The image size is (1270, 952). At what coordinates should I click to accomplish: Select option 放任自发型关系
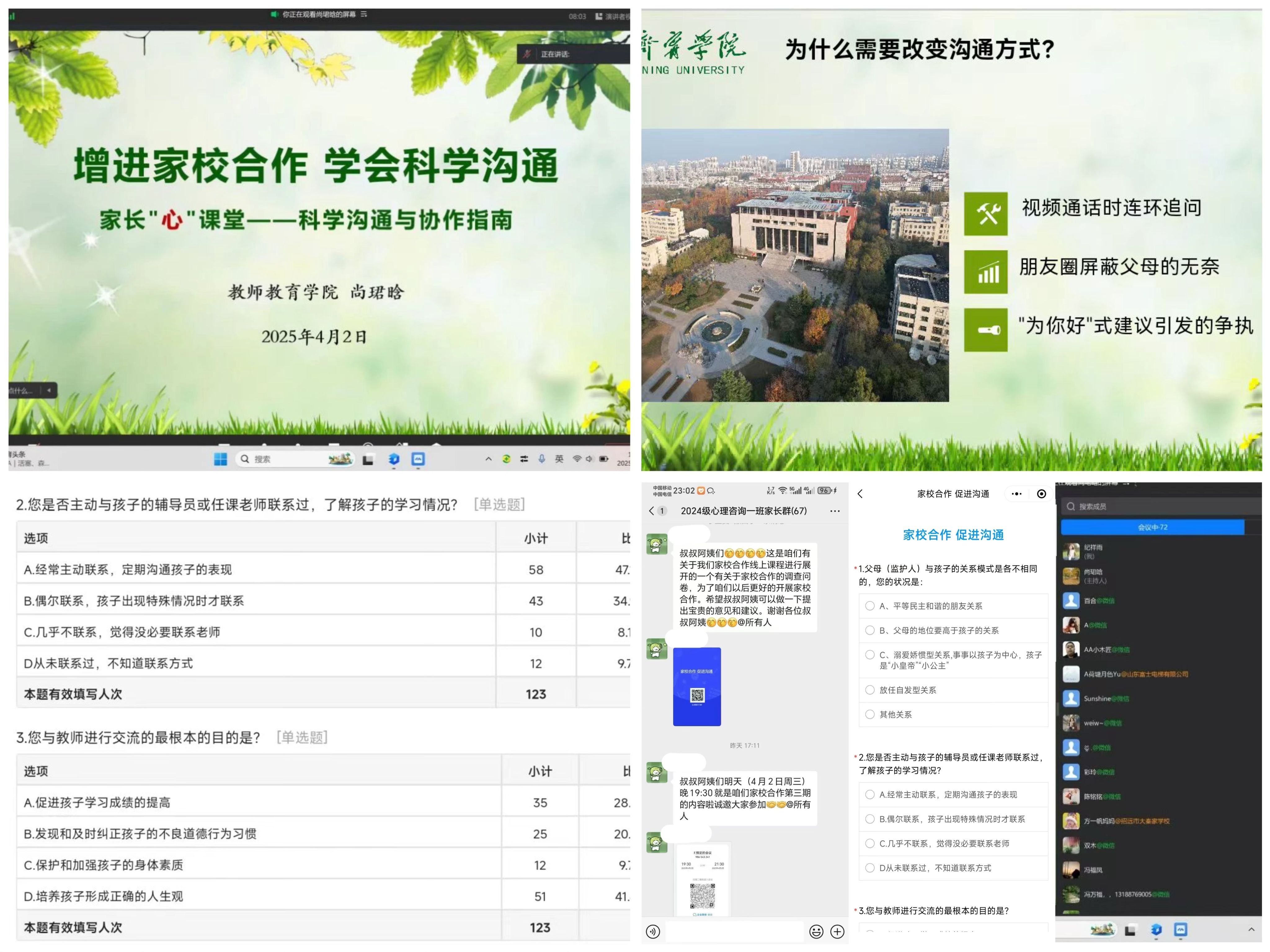pyautogui.click(x=870, y=690)
